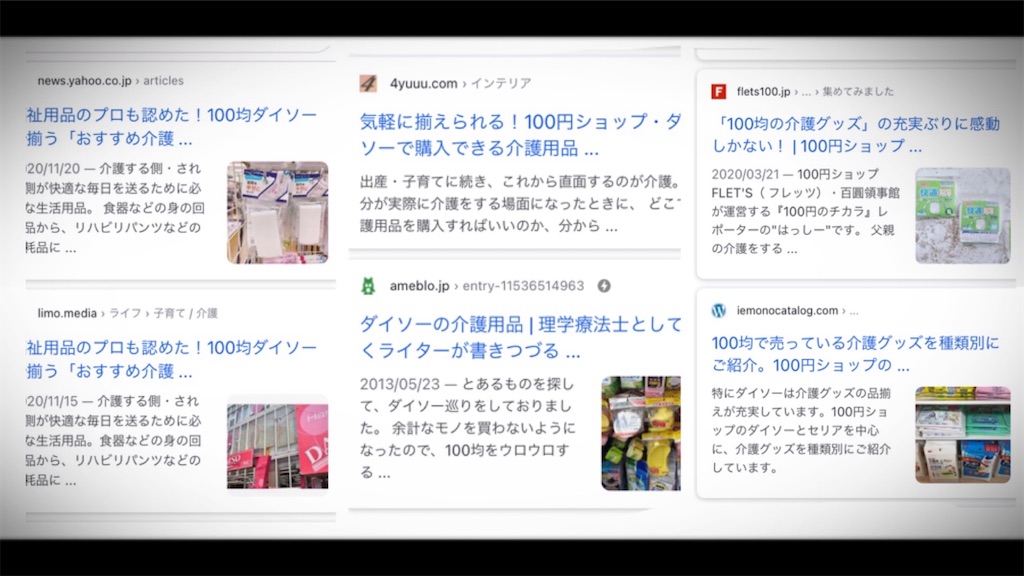Click the ameblo.jp green favicon
The width and height of the screenshot is (1024, 576).
(368, 286)
